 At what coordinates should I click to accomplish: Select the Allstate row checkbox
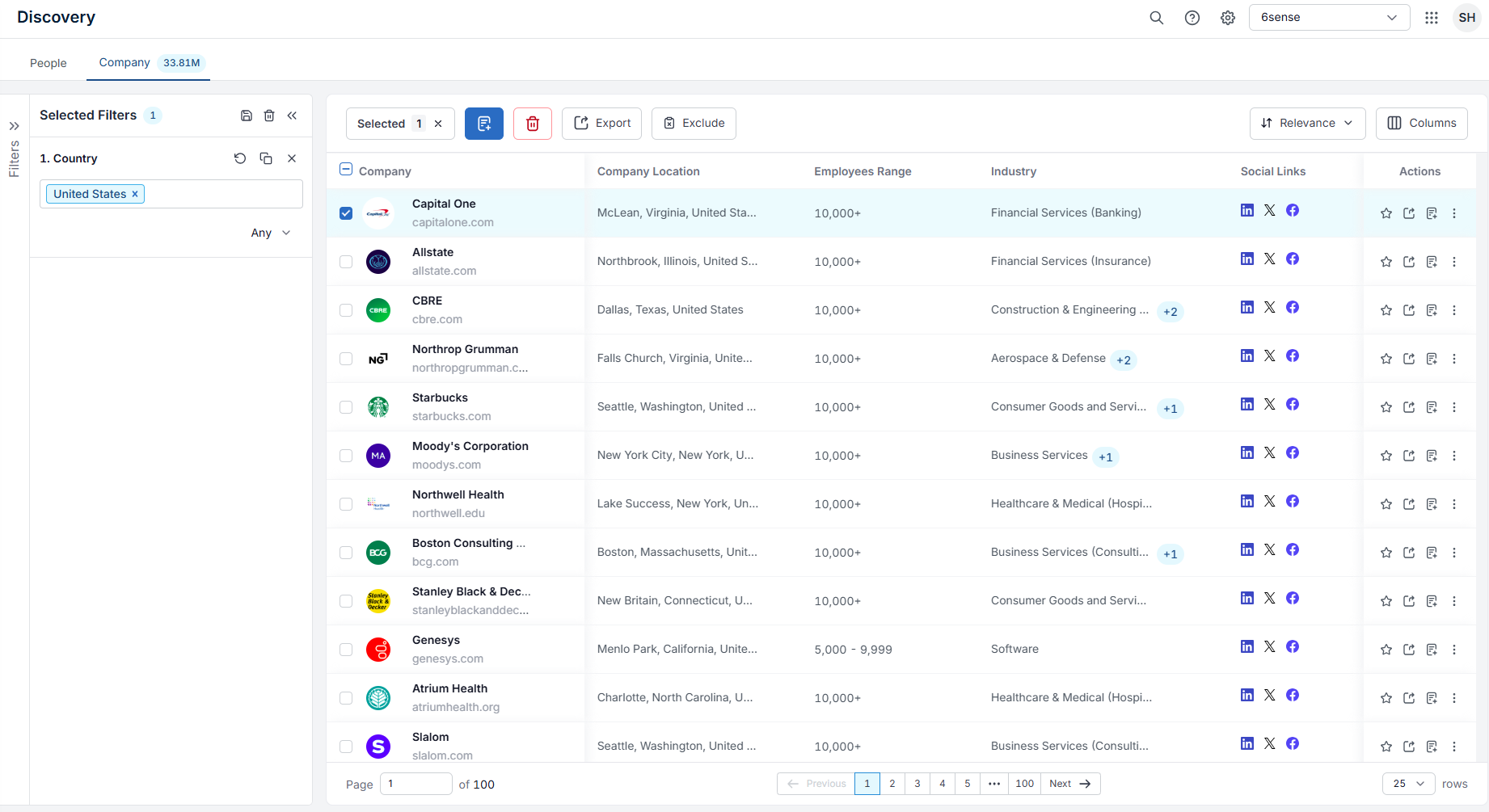click(346, 262)
